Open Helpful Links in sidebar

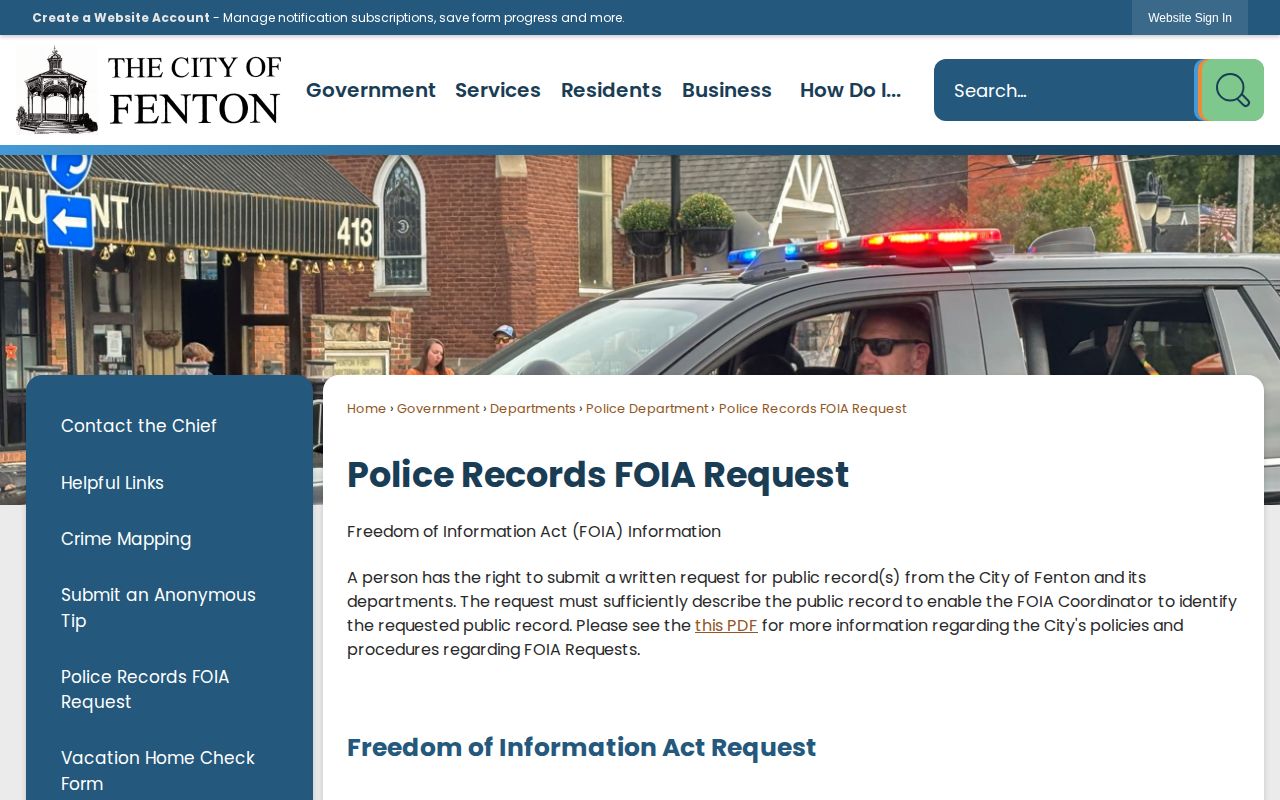(x=112, y=483)
